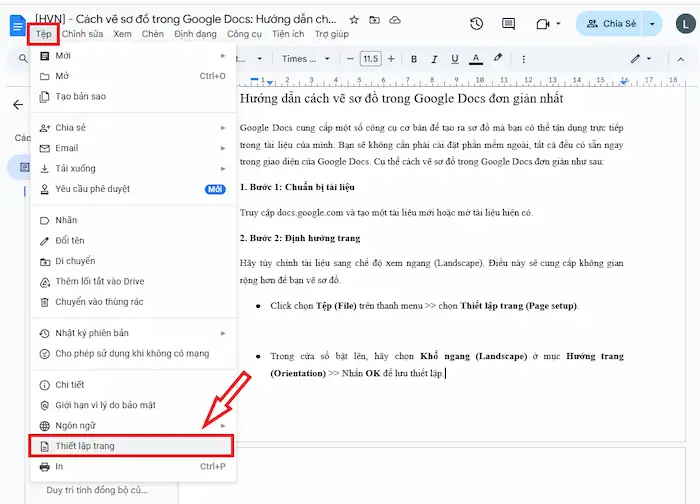Viewport: 700px width, 504px height.
Task: Open the Chèn menu
Action: click(x=153, y=34)
